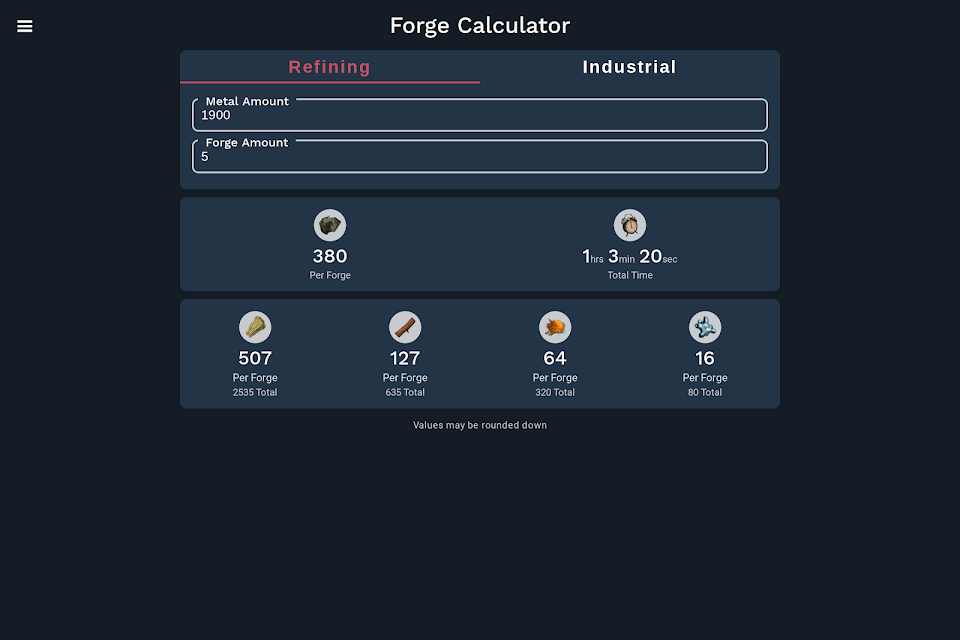Click the 80 Total gel text
The width and height of the screenshot is (960, 640).
[705, 393]
